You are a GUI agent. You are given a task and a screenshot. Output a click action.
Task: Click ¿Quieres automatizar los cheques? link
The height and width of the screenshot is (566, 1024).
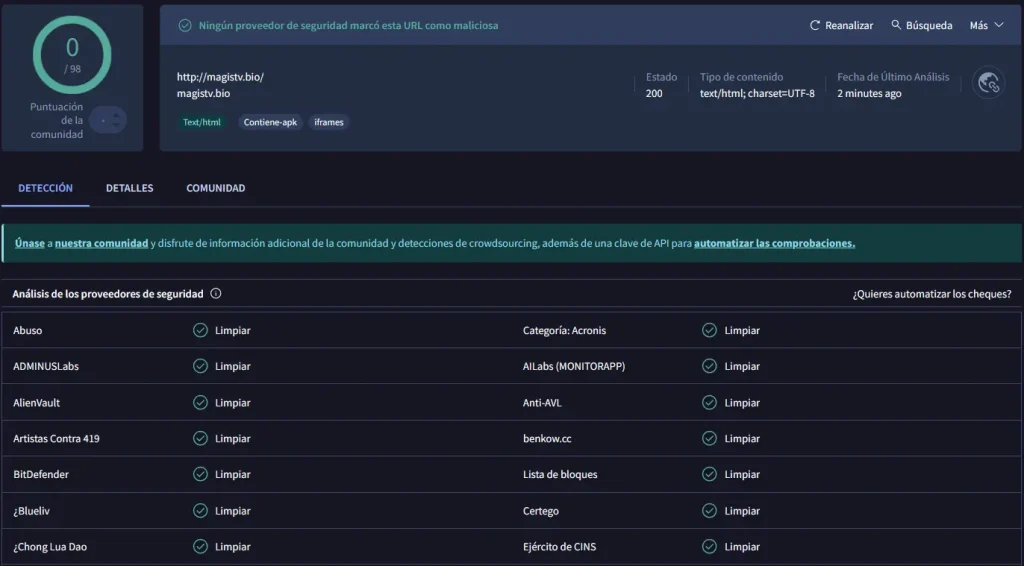click(932, 294)
